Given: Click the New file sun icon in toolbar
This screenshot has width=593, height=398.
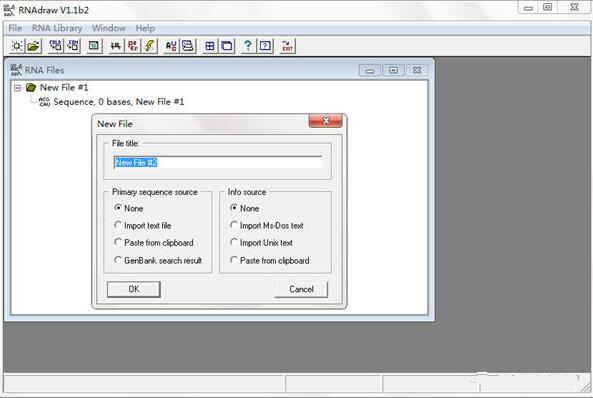Looking at the screenshot, I should (x=17, y=46).
